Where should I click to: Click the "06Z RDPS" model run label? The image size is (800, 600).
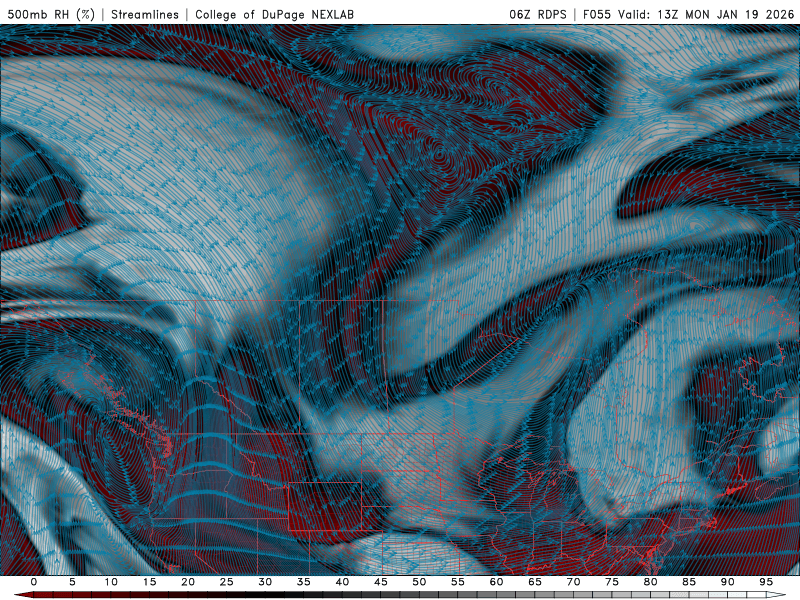pos(537,14)
